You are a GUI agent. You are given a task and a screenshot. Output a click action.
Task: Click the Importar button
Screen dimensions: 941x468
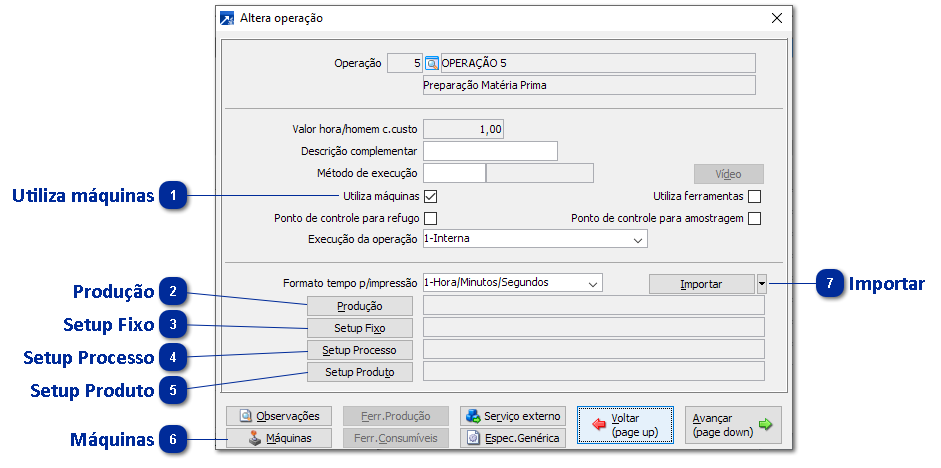click(x=702, y=284)
